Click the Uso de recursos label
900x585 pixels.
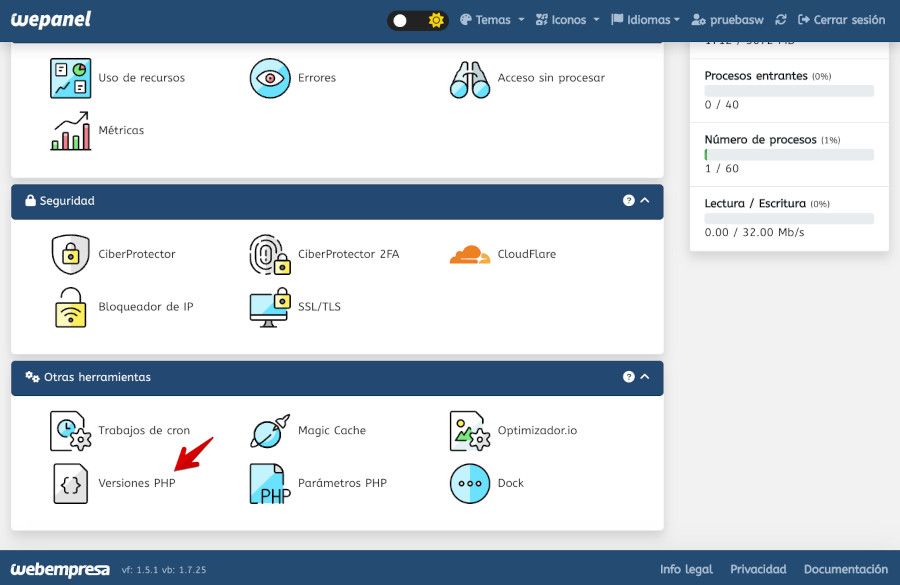pyautogui.click(x=142, y=78)
